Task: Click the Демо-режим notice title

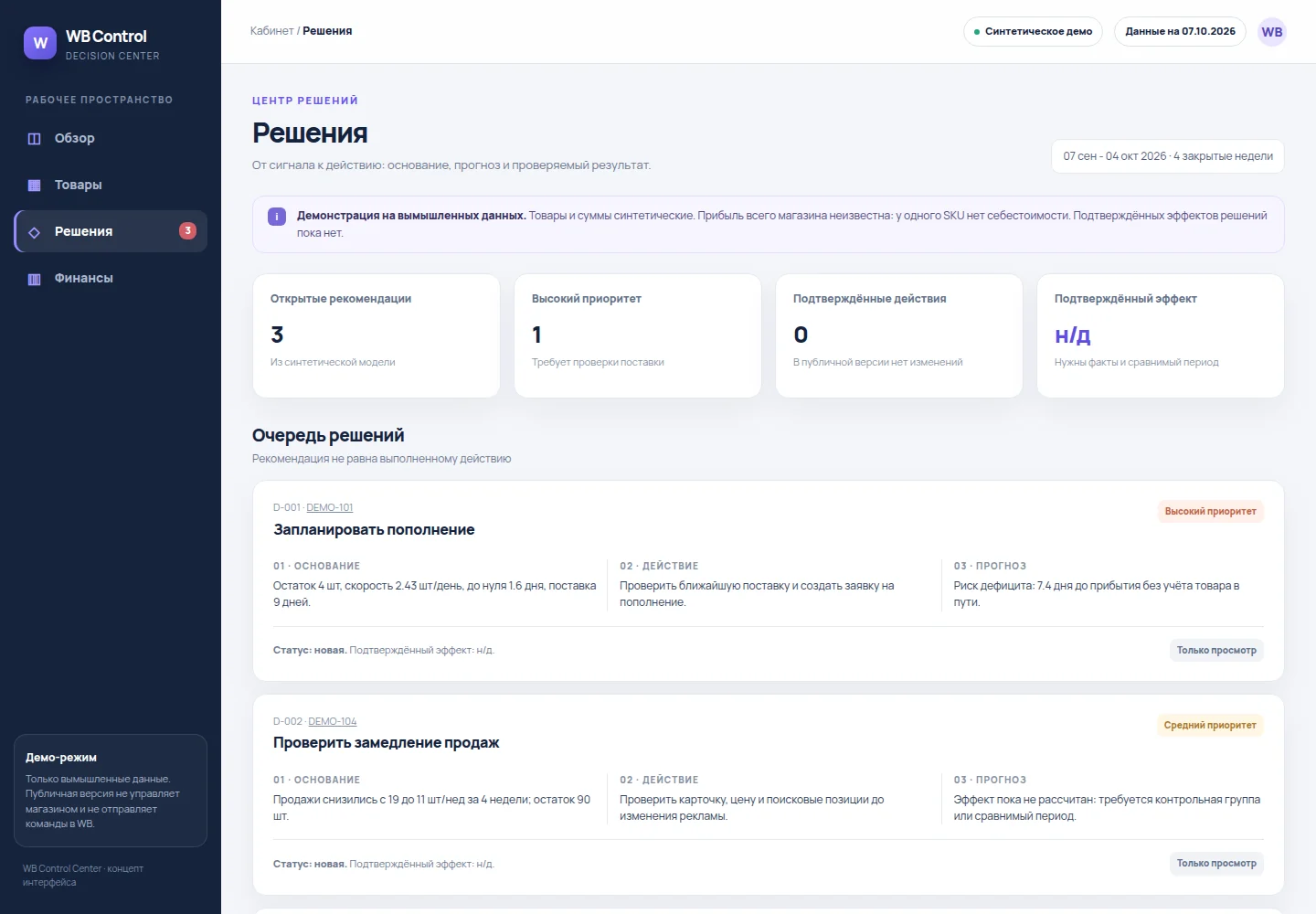Action: [61, 758]
